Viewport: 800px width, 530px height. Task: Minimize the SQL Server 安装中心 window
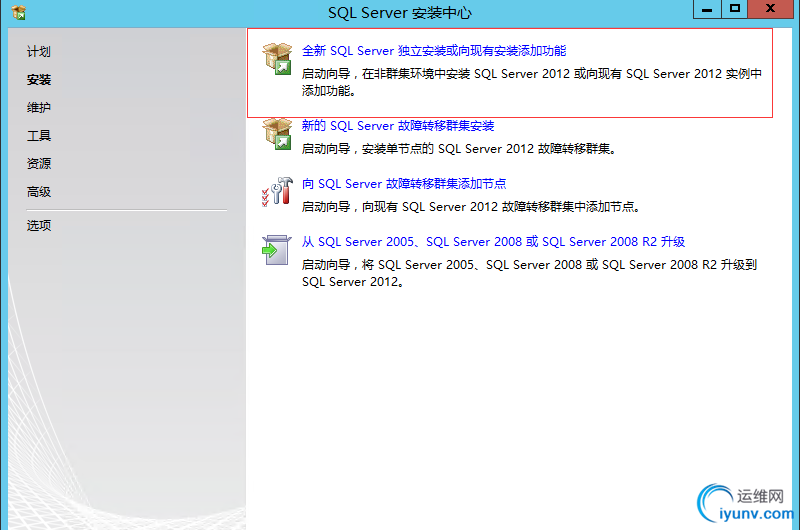tap(707, 9)
